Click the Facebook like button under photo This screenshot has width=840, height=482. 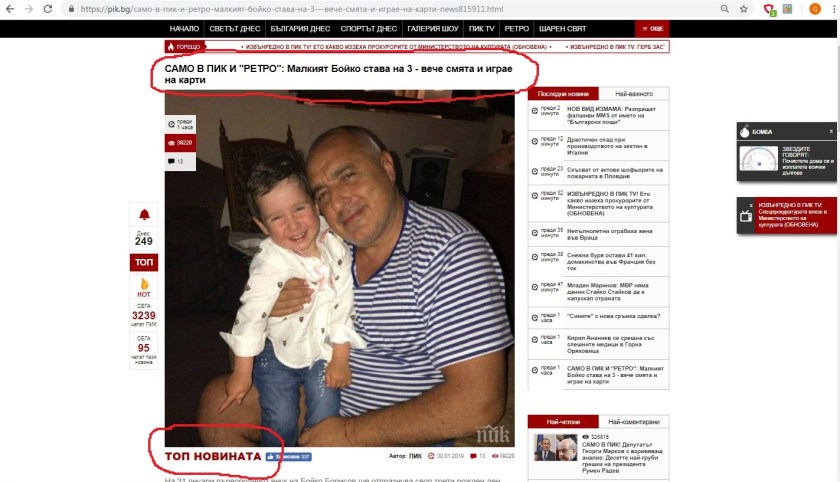(x=289, y=457)
